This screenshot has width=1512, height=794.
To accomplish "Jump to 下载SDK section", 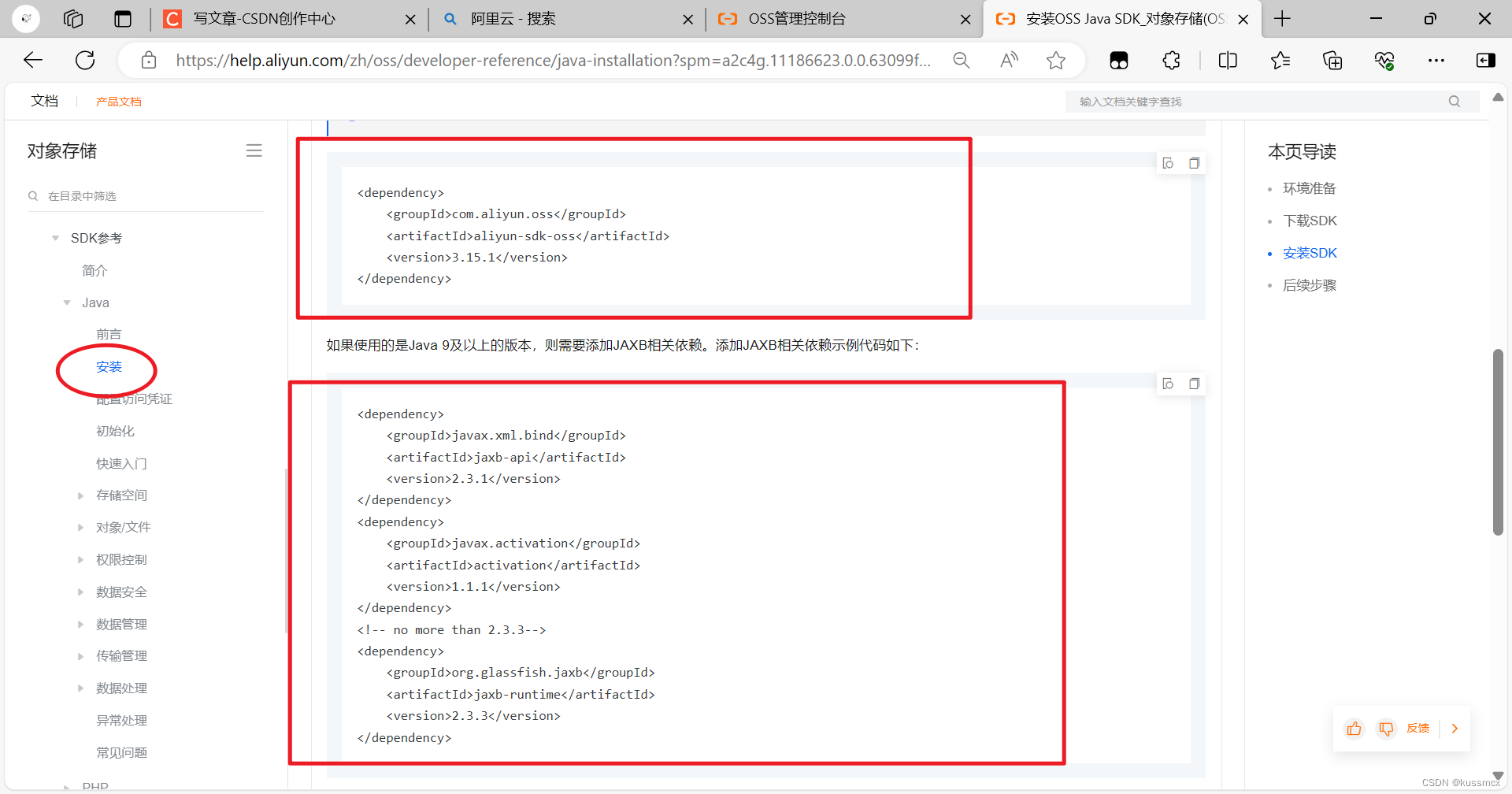I will coord(1310,221).
